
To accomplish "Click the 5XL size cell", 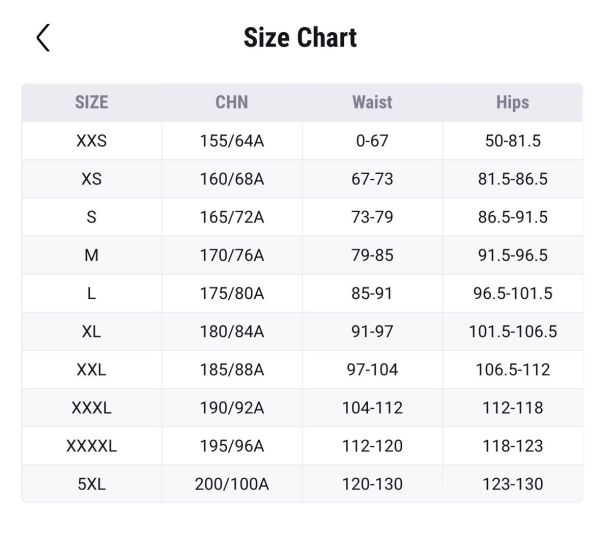I will coord(91,484).
